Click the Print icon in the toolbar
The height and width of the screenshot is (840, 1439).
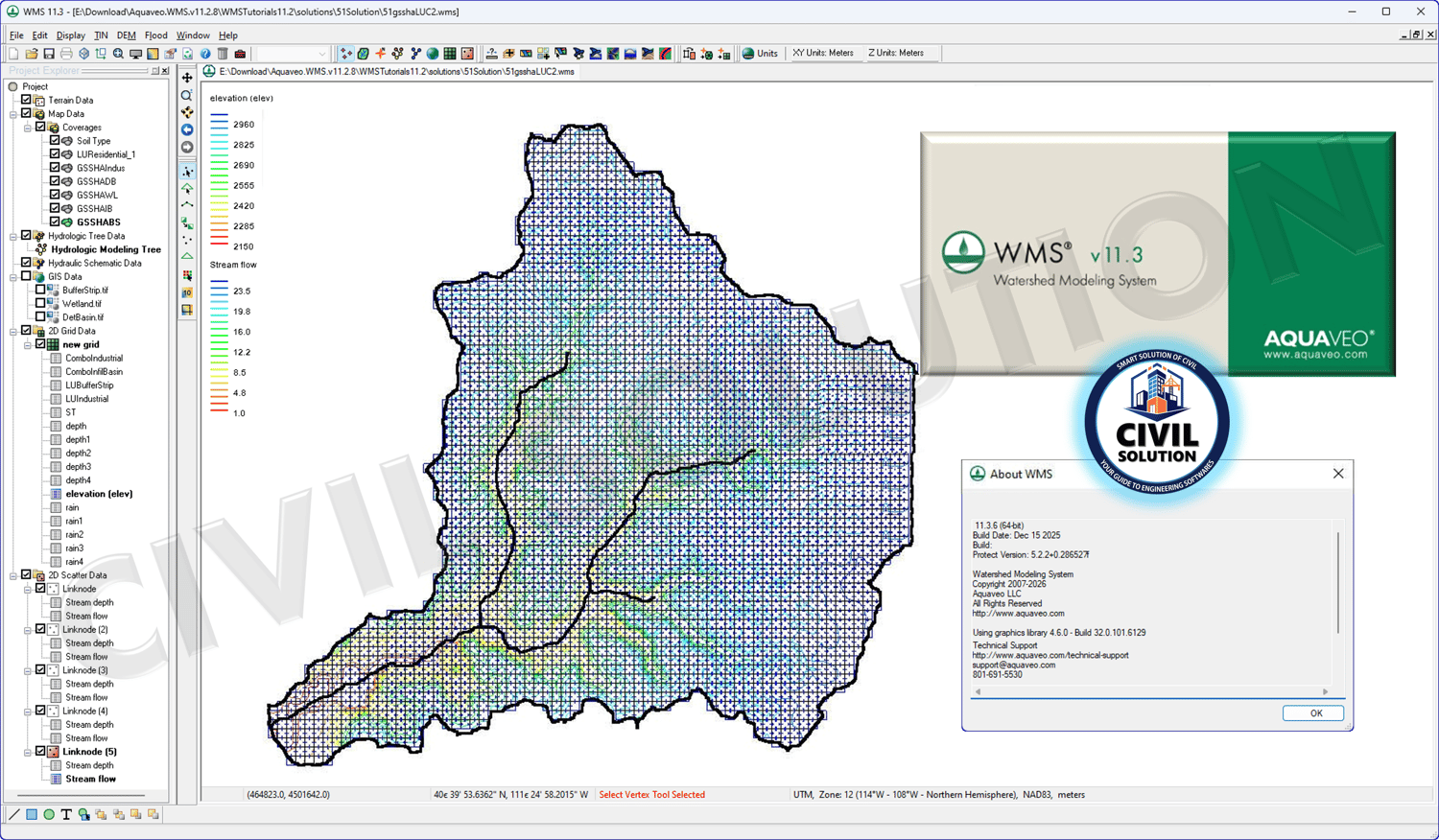pyautogui.click(x=66, y=54)
